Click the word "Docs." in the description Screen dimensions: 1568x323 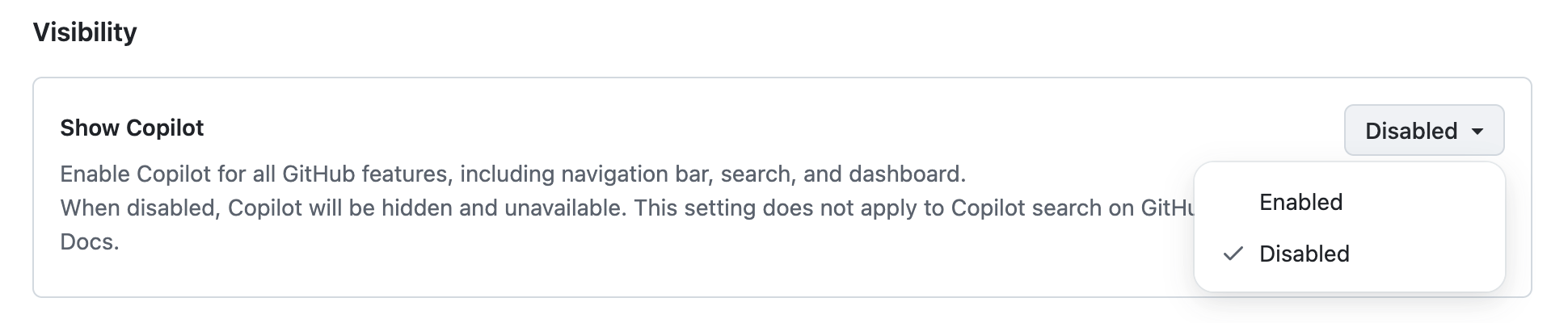(90, 241)
